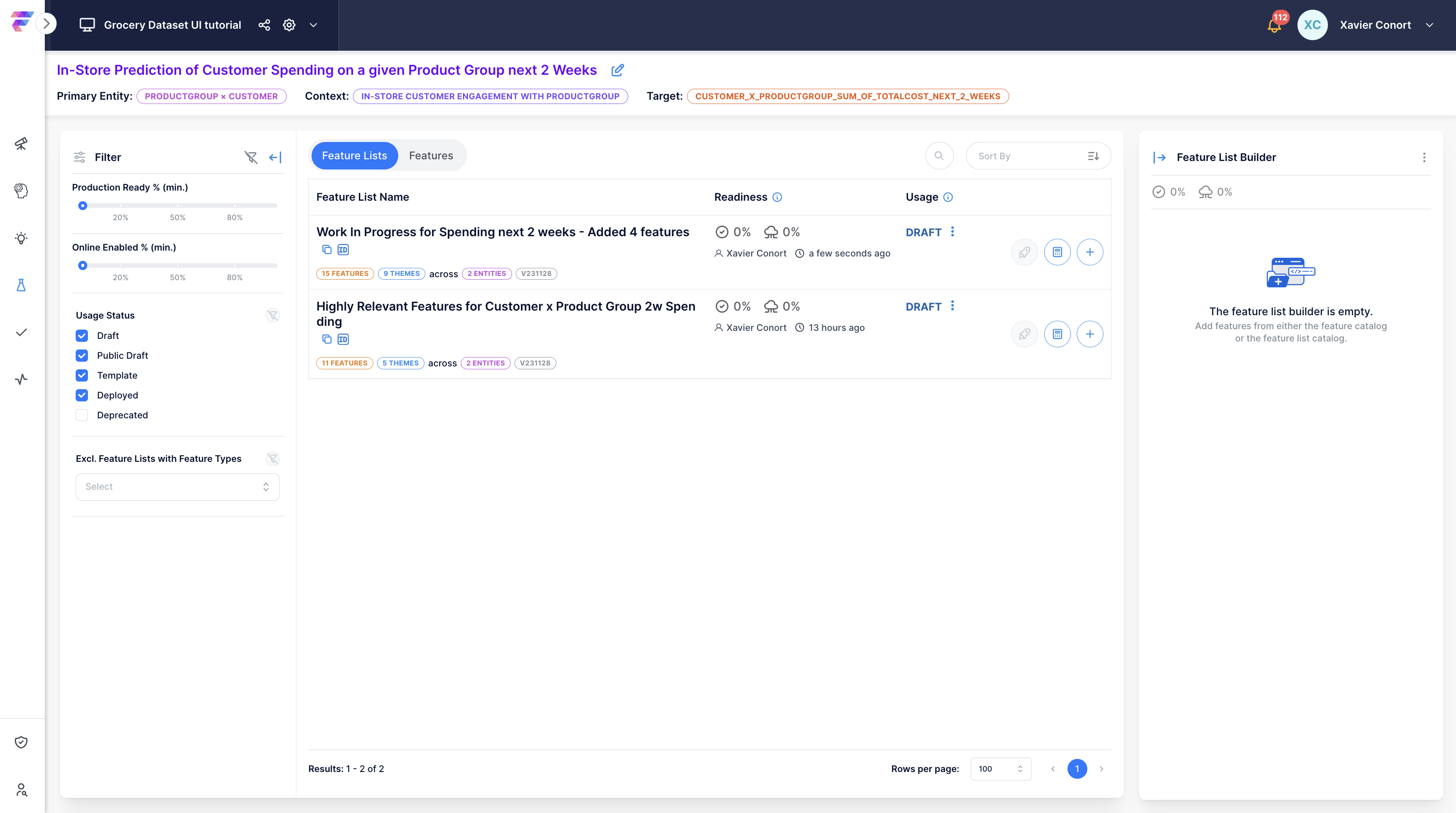Open the flask Experiment sidebar icon
Screen dimensions: 1456x813
coord(21,285)
